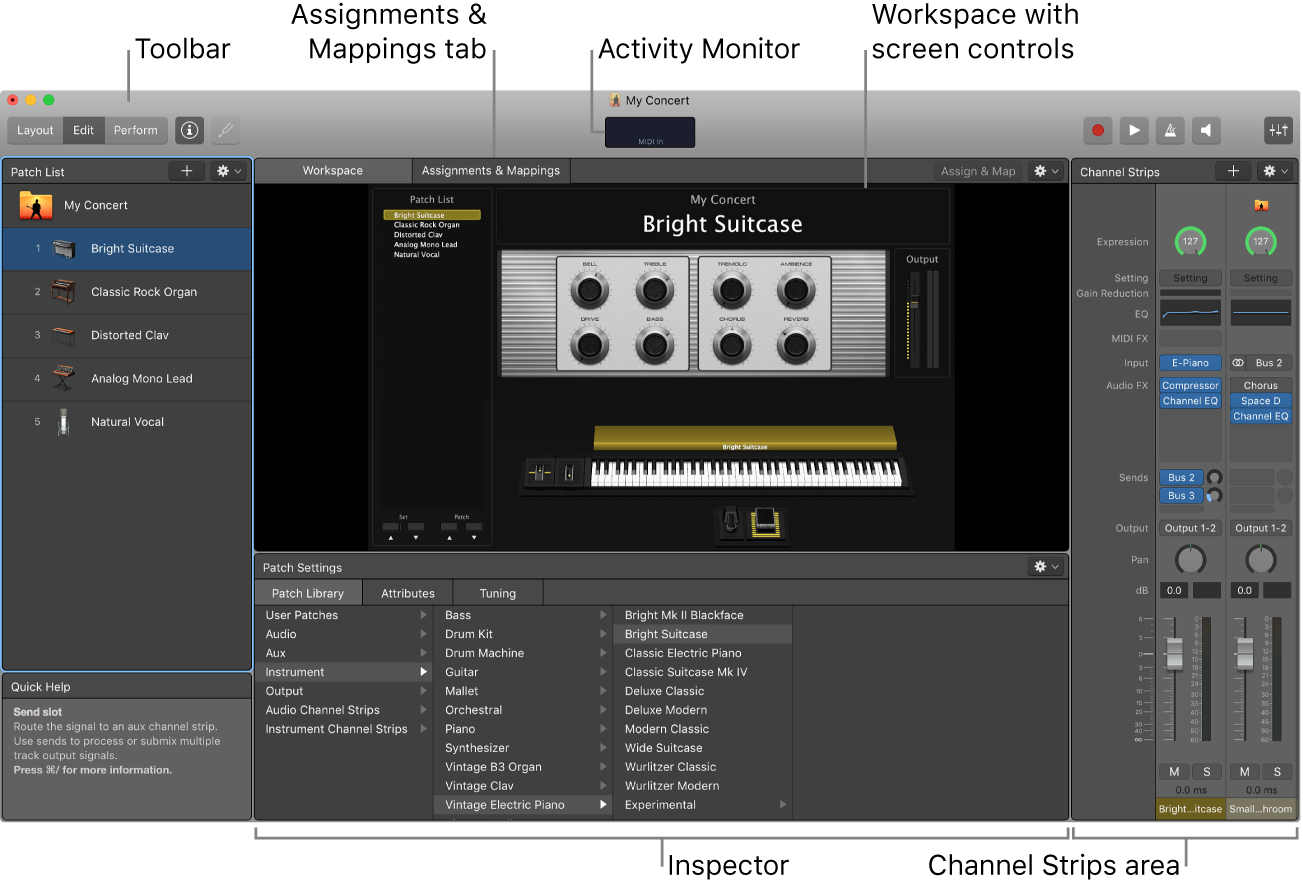Switch to Perform mode
This screenshot has width=1303, height=888.
pos(135,130)
